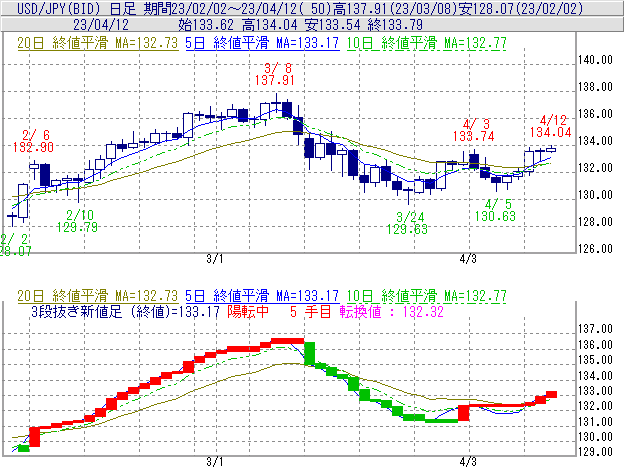Select the 2/10 129.79 low label

77,221
